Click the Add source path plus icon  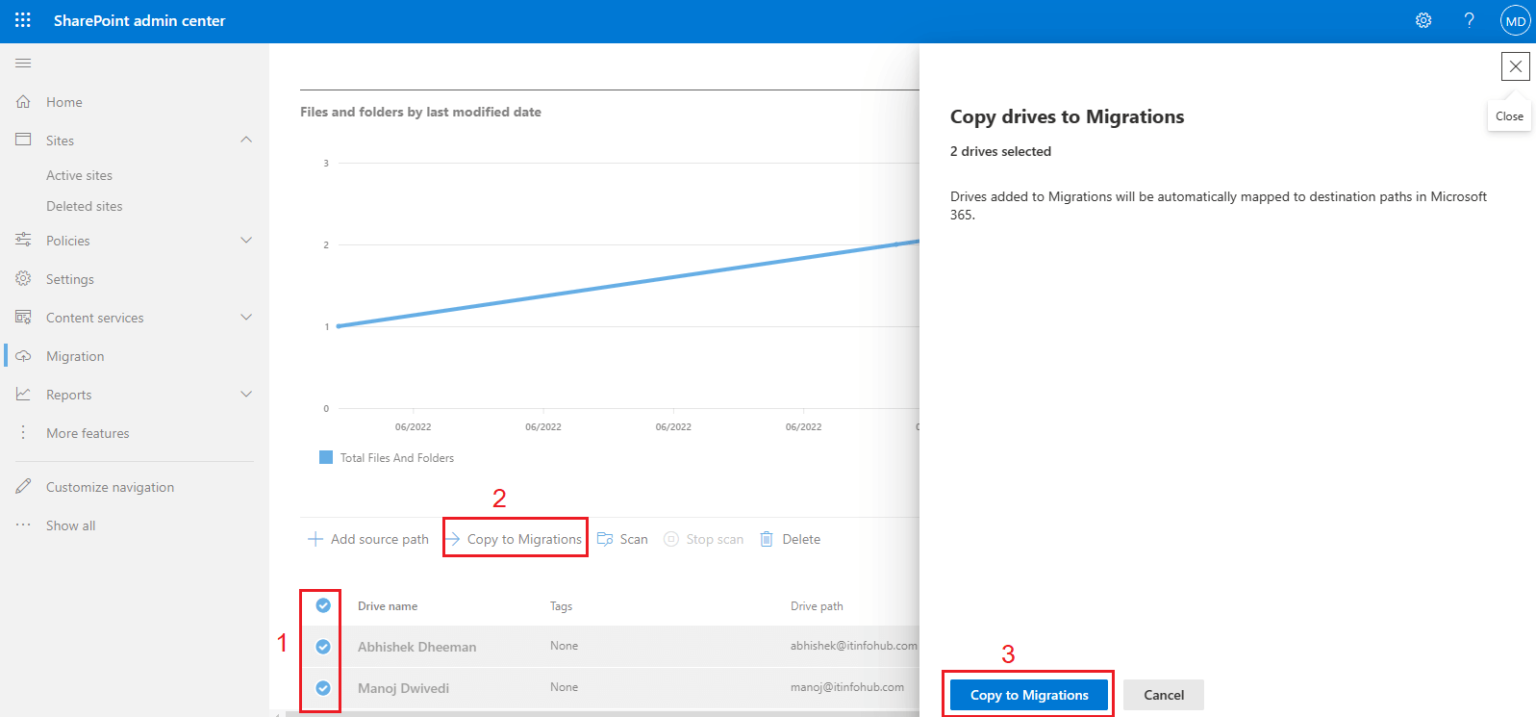314,538
